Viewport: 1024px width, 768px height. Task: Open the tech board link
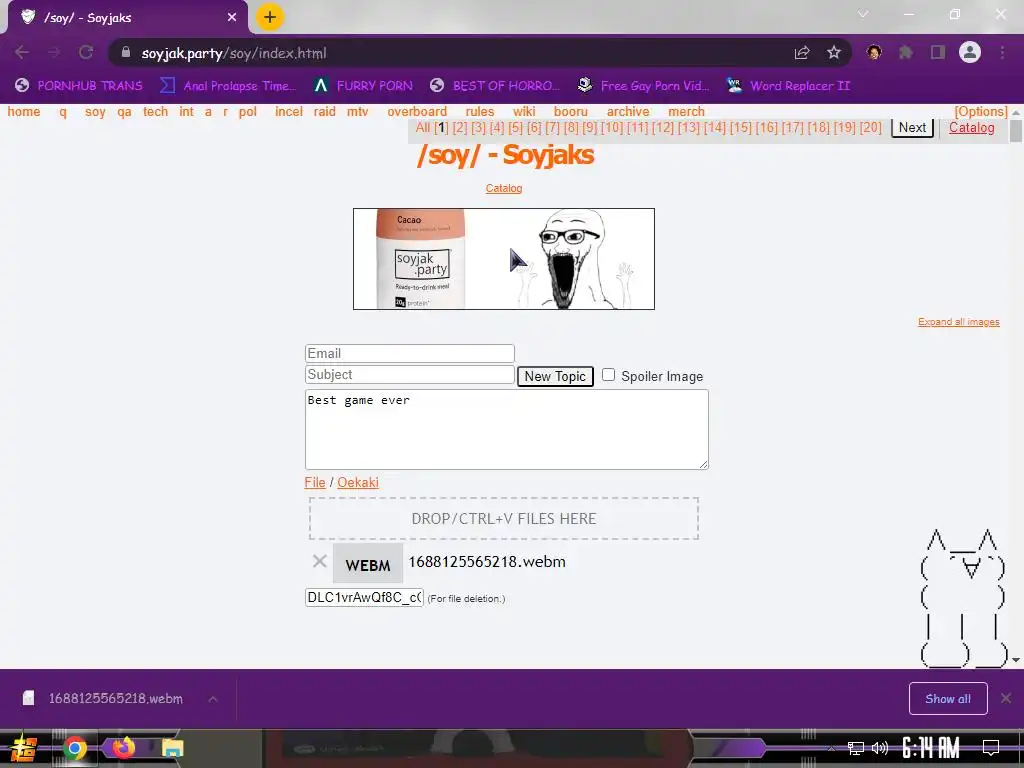point(155,112)
